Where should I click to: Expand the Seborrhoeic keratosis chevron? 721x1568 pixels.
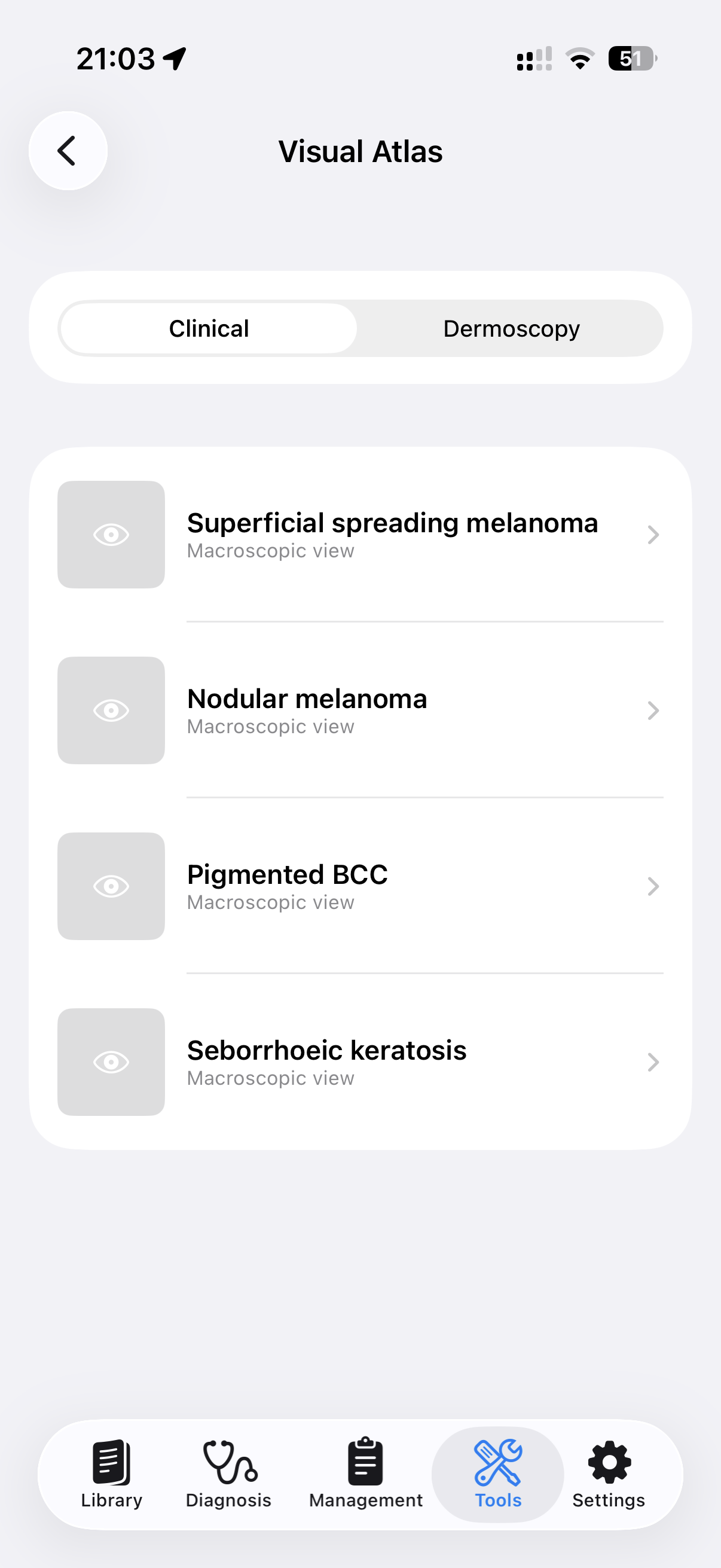(653, 1062)
